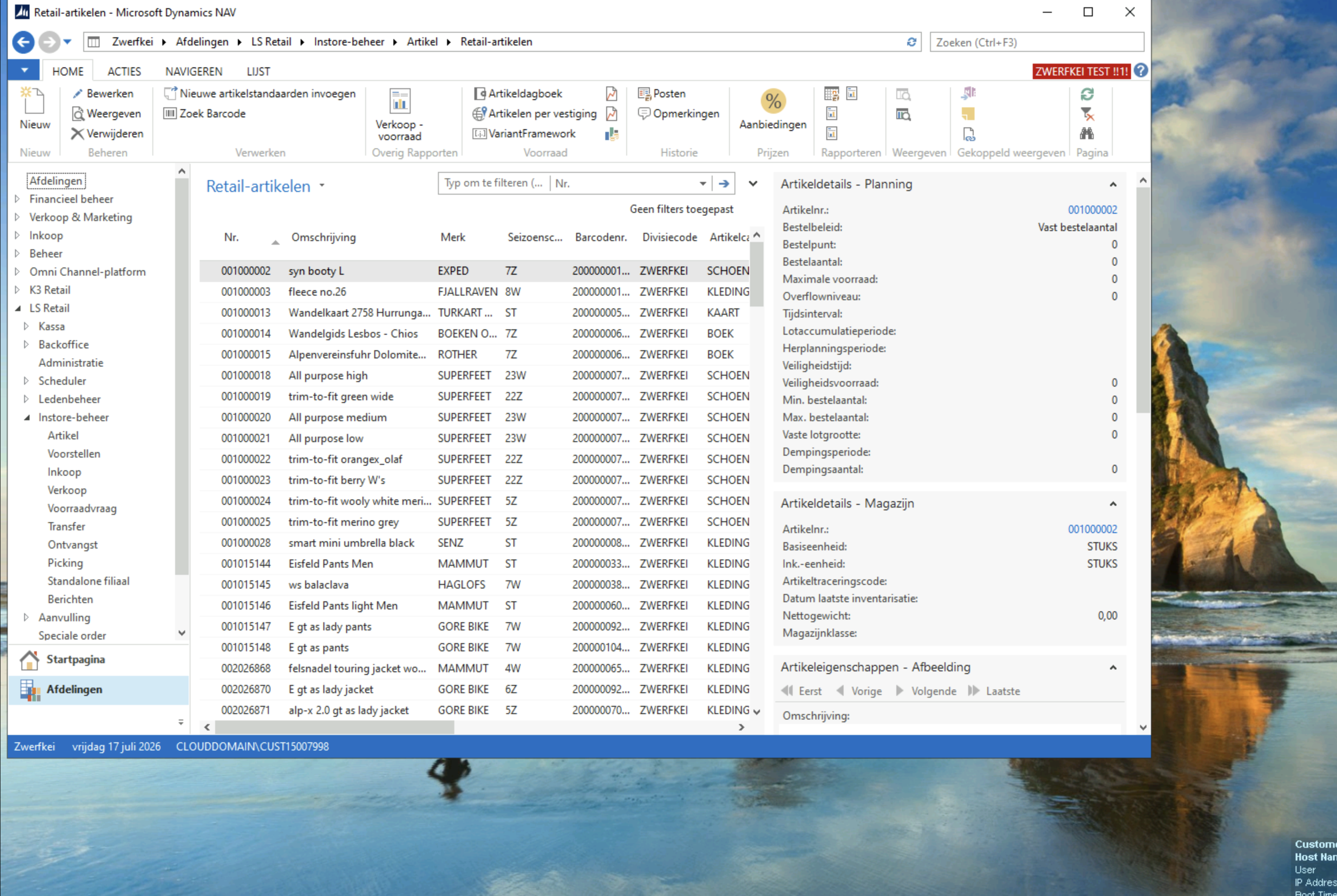Expand the Omni Channel-platform node
Viewport: 1337px width, 896px height.
pyautogui.click(x=17, y=272)
